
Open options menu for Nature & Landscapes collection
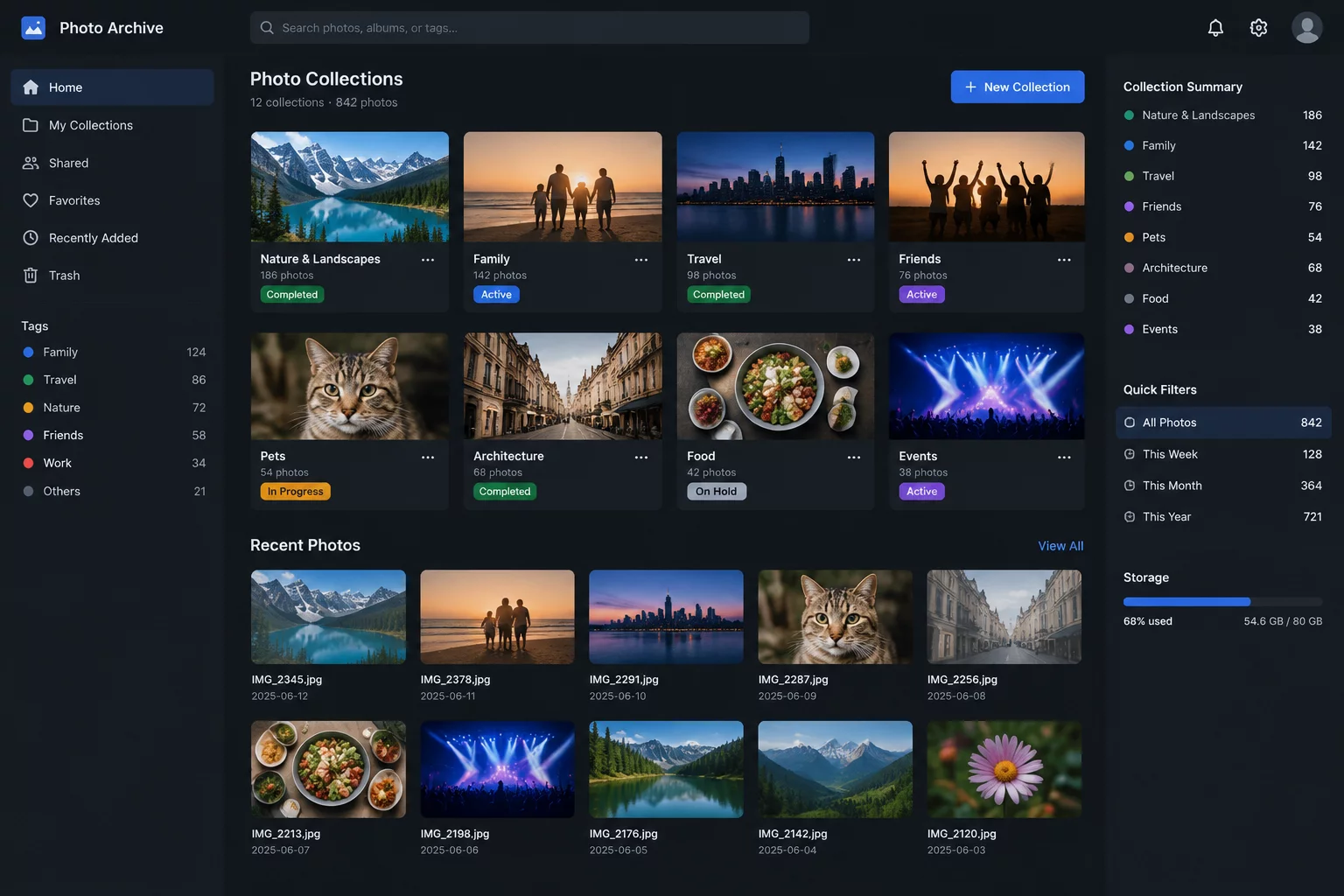pyautogui.click(x=428, y=260)
